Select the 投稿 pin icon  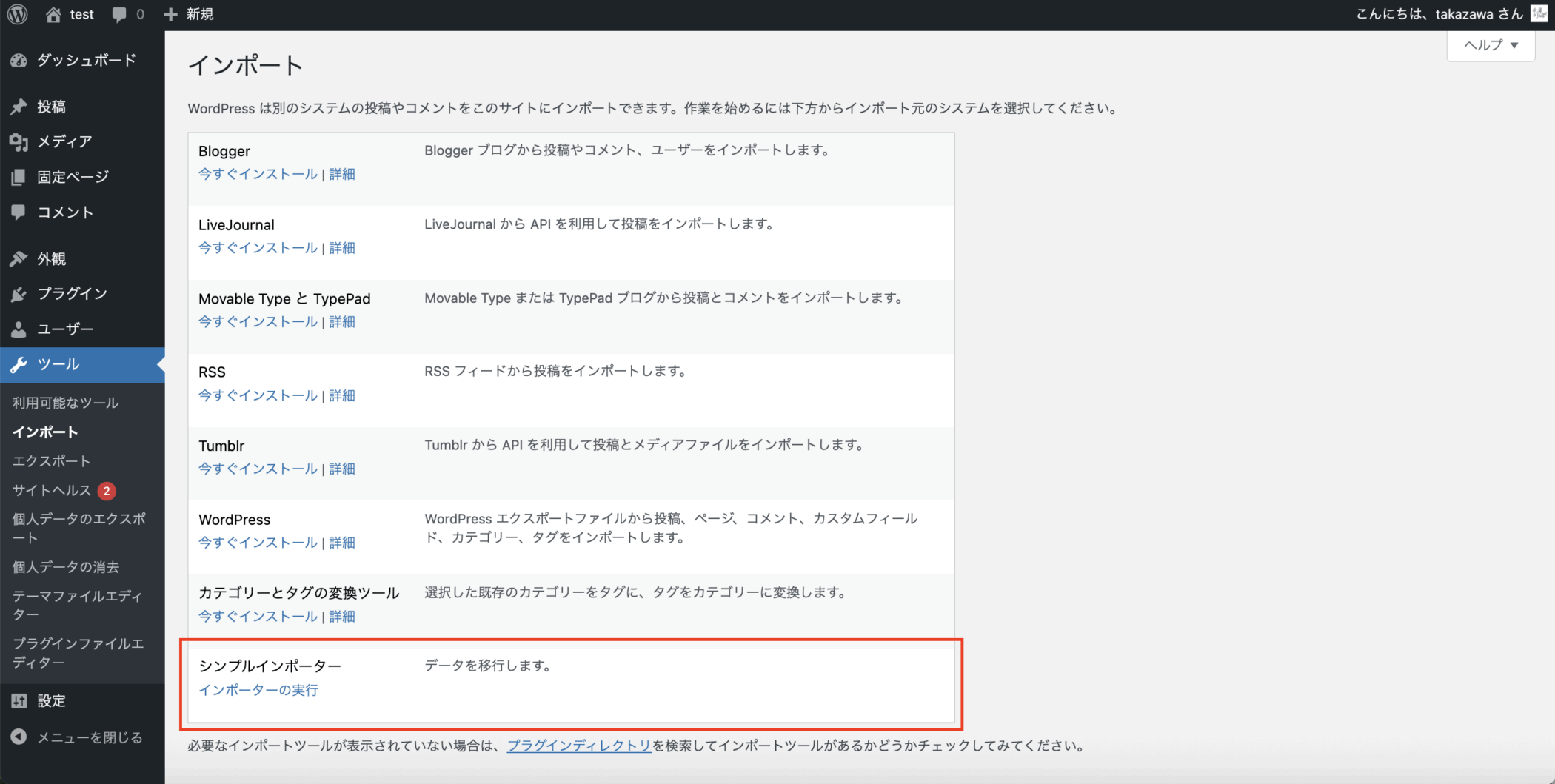click(x=19, y=107)
